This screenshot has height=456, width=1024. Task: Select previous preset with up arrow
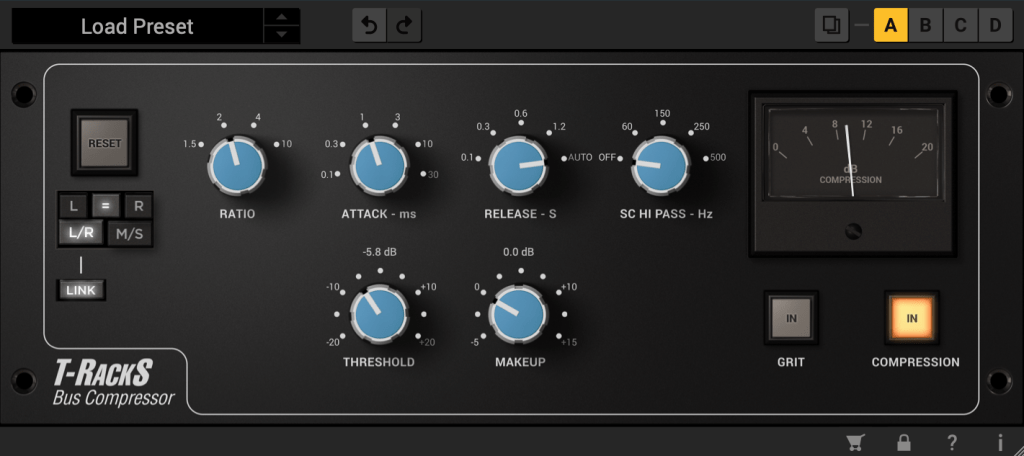pos(282,17)
